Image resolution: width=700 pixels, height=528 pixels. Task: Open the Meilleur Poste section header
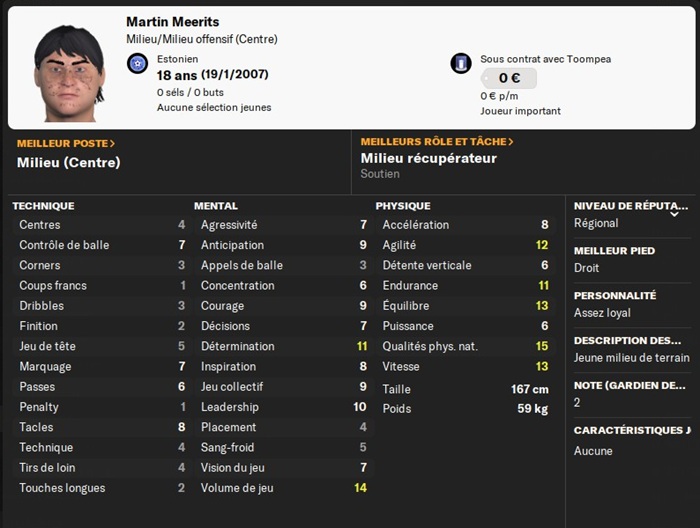point(63,144)
